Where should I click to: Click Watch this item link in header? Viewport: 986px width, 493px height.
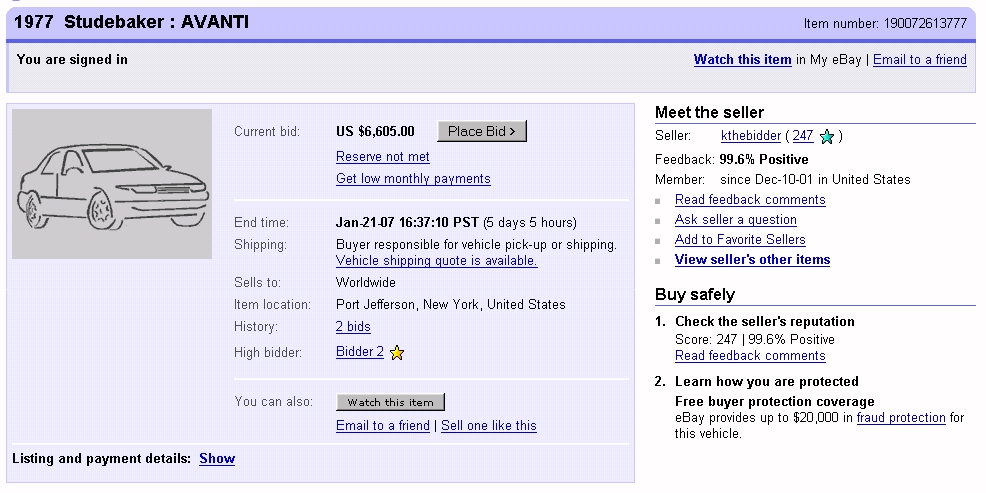point(742,60)
